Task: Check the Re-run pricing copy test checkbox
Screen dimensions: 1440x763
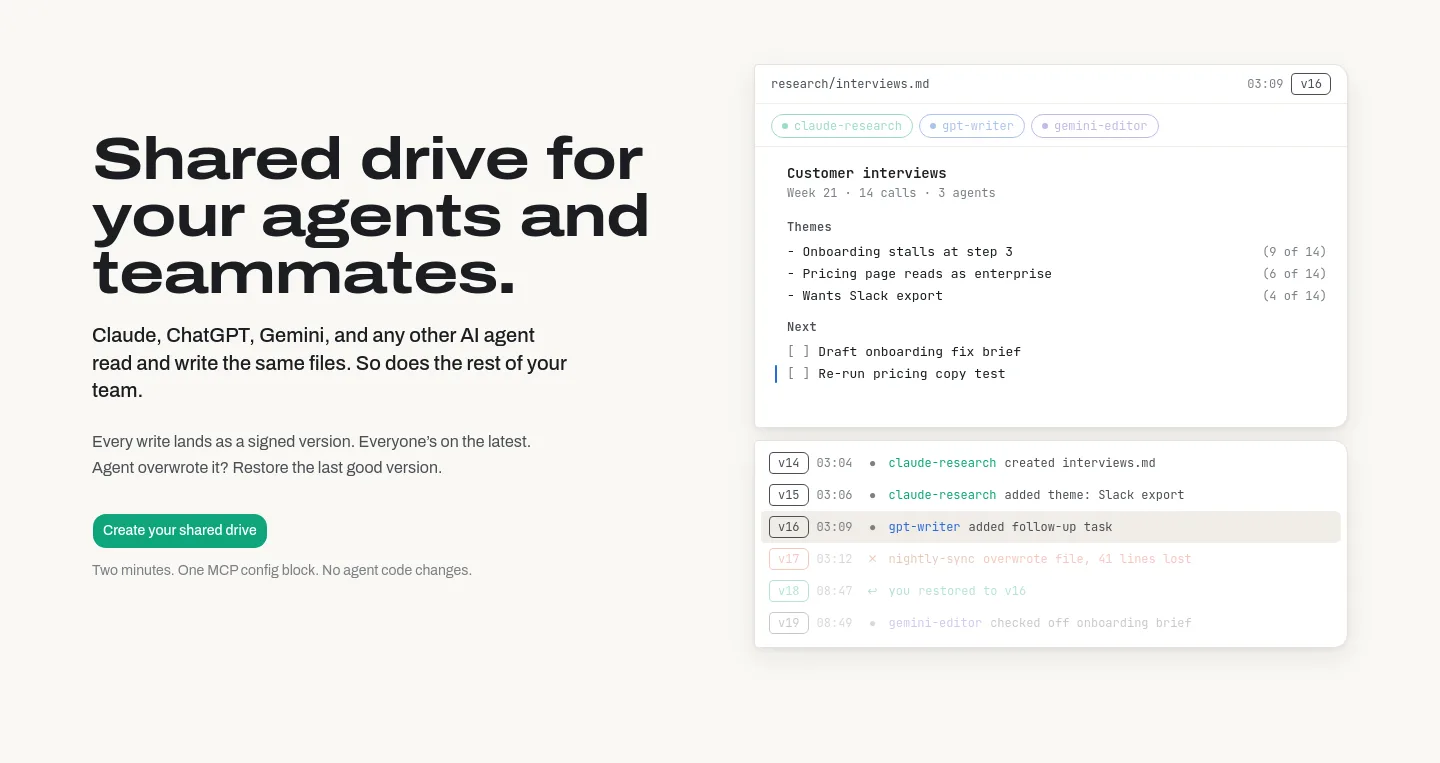Action: point(798,374)
